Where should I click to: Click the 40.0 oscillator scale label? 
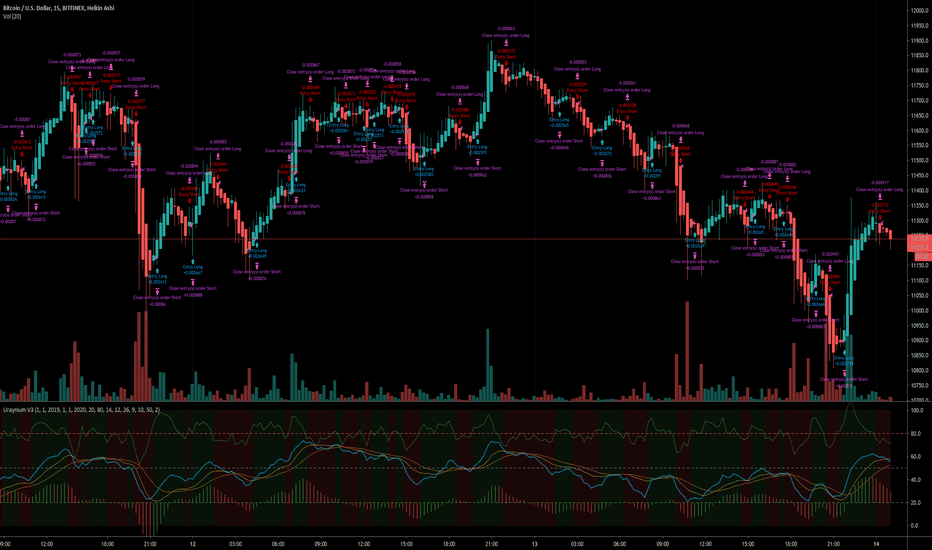(x=917, y=480)
